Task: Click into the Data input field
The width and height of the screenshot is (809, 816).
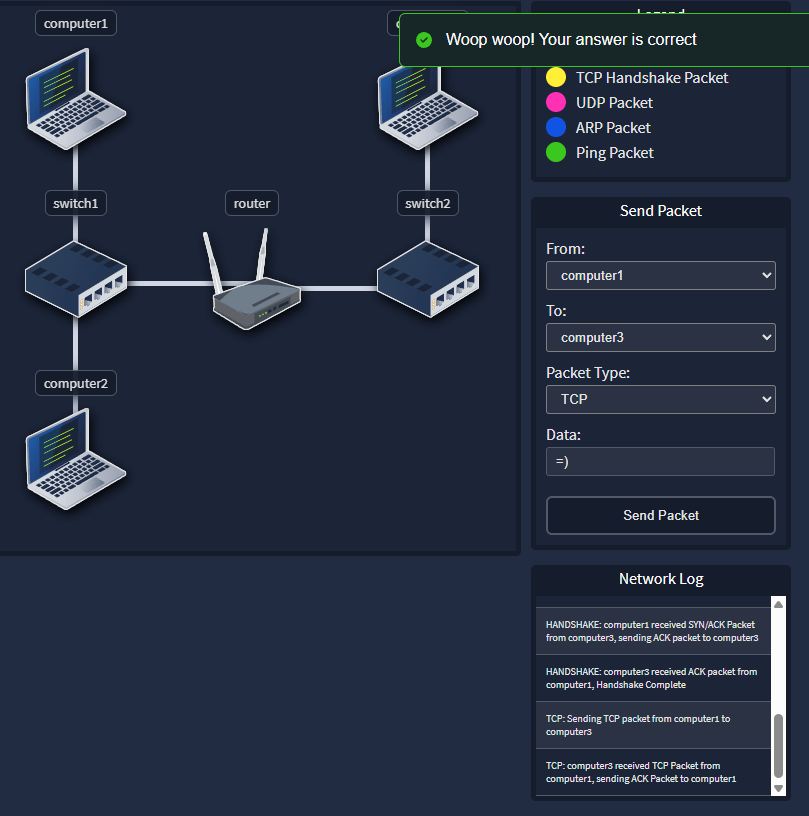Action: pyautogui.click(x=660, y=461)
